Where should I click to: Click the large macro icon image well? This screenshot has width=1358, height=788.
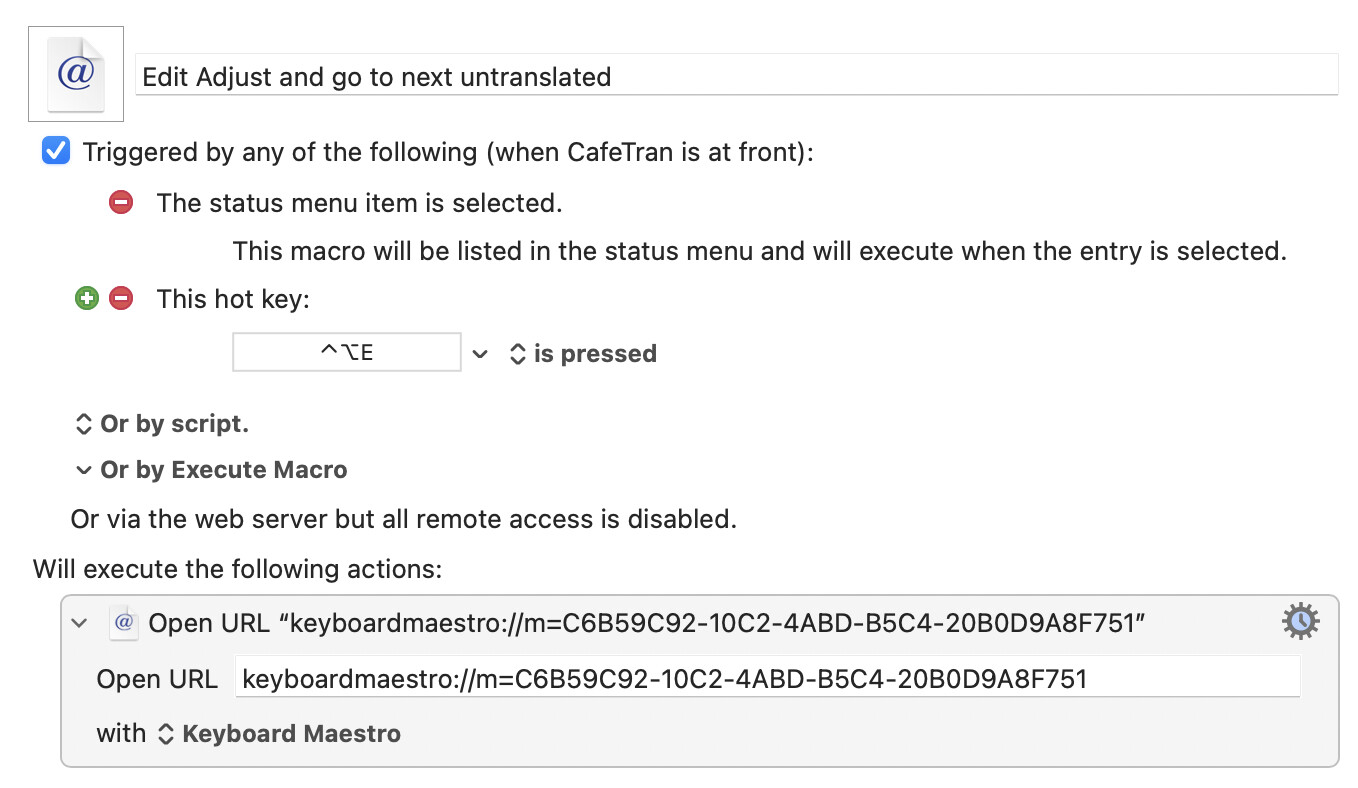click(76, 75)
